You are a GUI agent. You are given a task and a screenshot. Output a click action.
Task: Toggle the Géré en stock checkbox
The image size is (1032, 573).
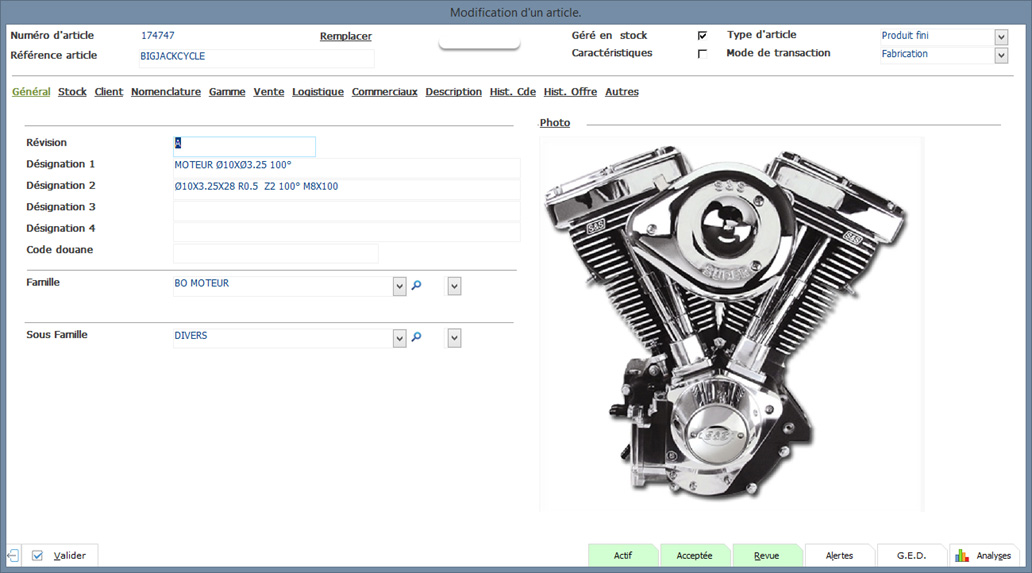pos(702,36)
